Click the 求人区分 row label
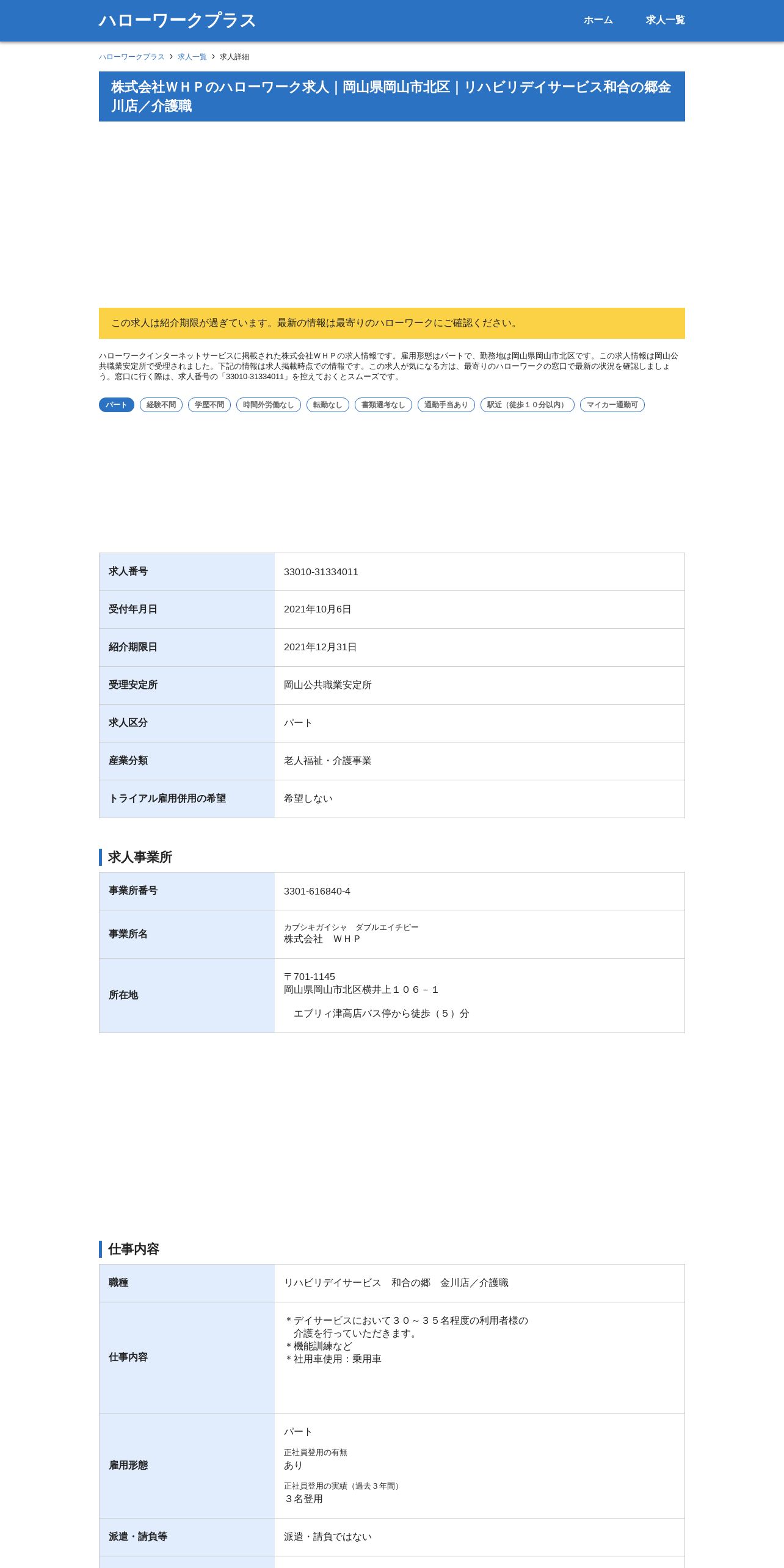Image resolution: width=784 pixels, height=1568 pixels. click(x=128, y=723)
